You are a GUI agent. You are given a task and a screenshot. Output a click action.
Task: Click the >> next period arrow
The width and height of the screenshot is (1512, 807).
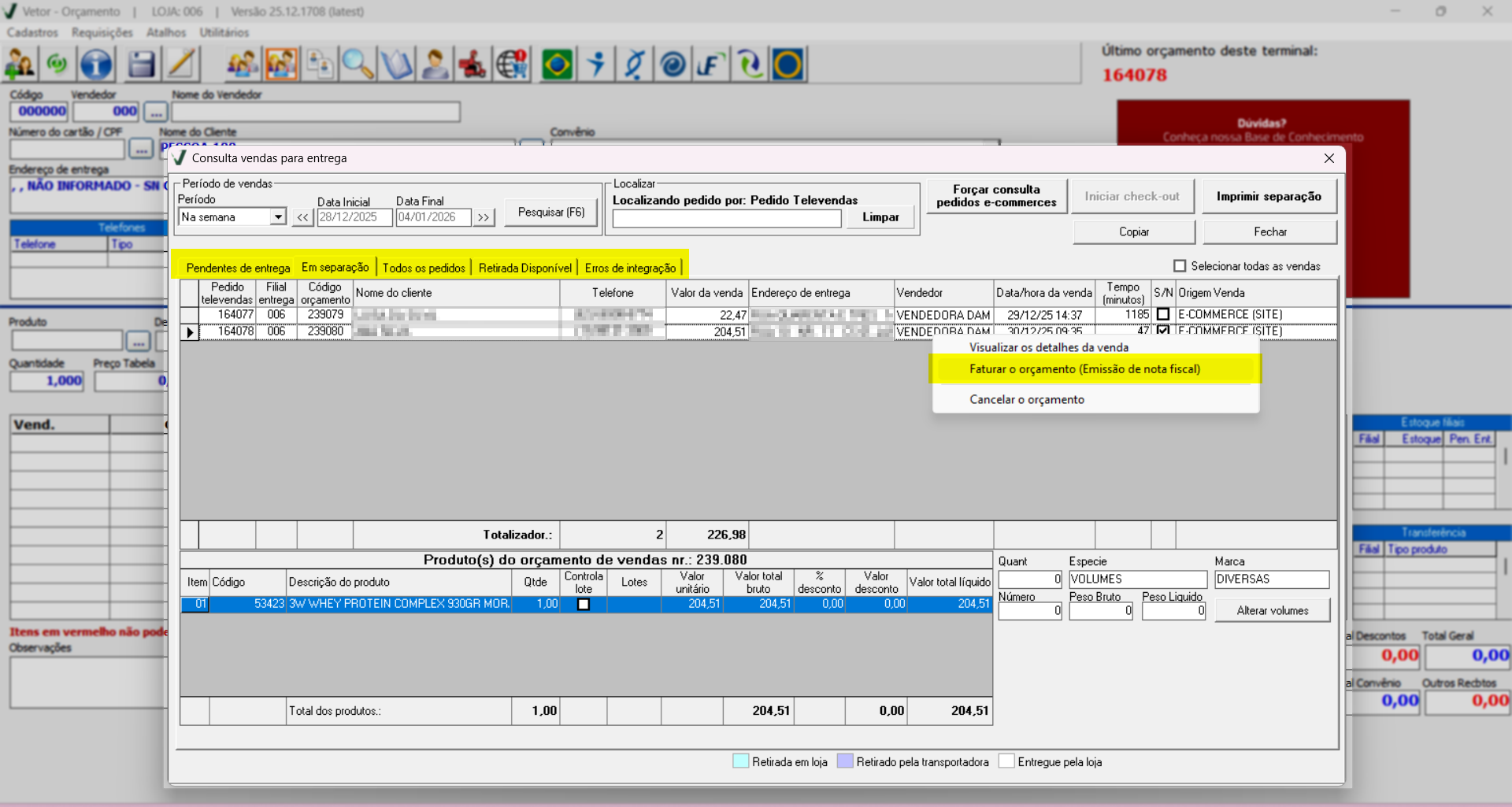point(484,217)
